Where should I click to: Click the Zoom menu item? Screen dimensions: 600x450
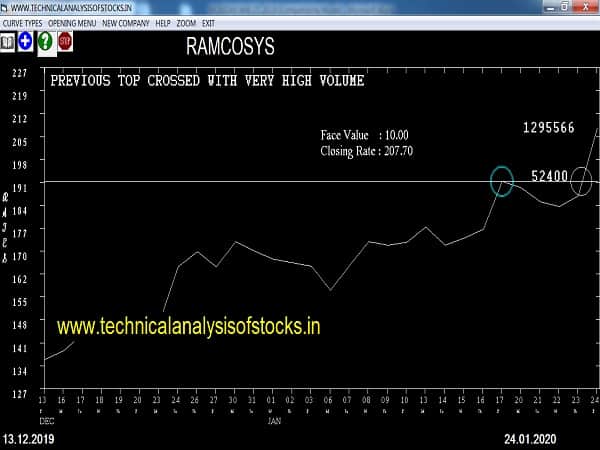tap(187, 22)
